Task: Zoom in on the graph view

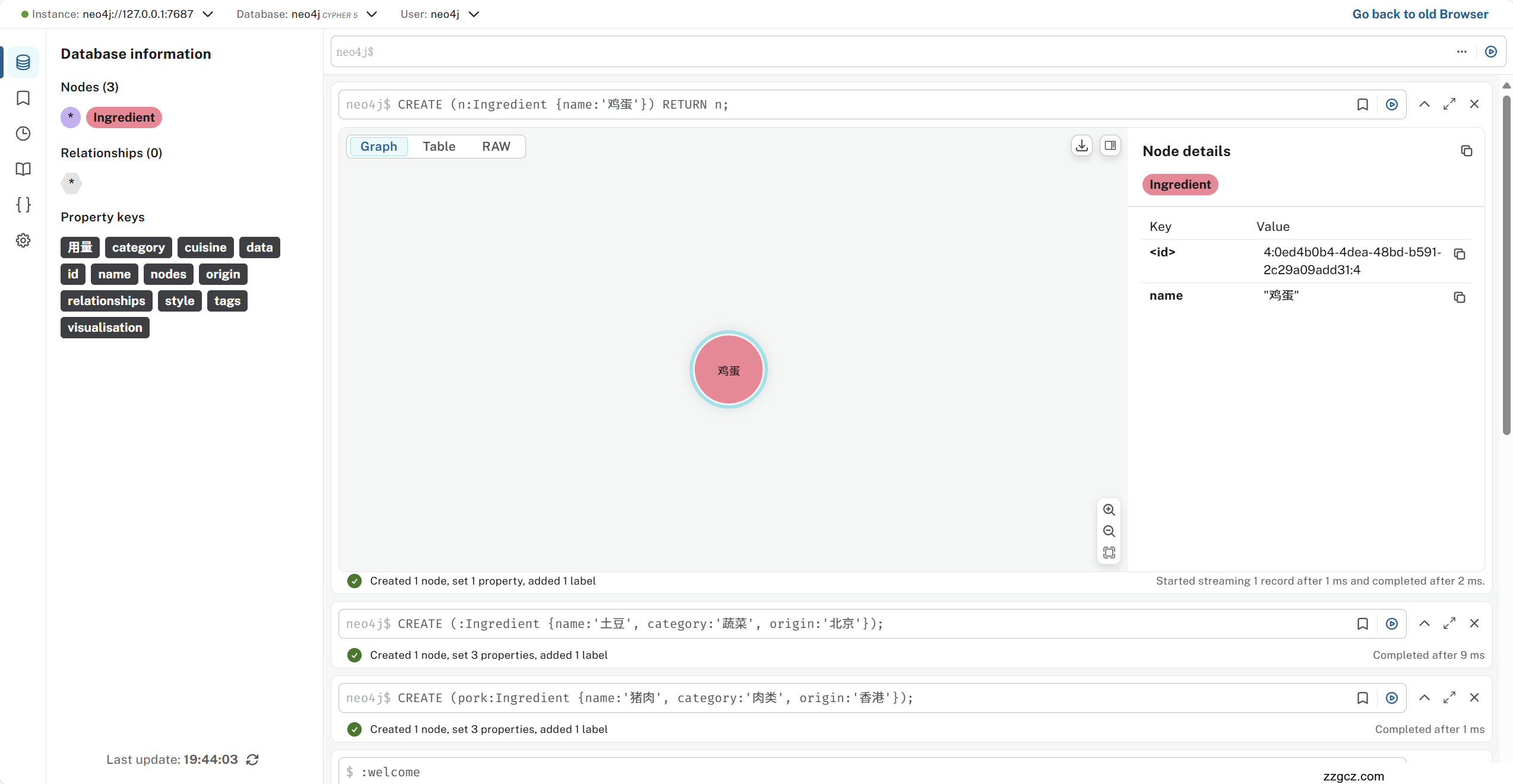Action: (x=1109, y=510)
